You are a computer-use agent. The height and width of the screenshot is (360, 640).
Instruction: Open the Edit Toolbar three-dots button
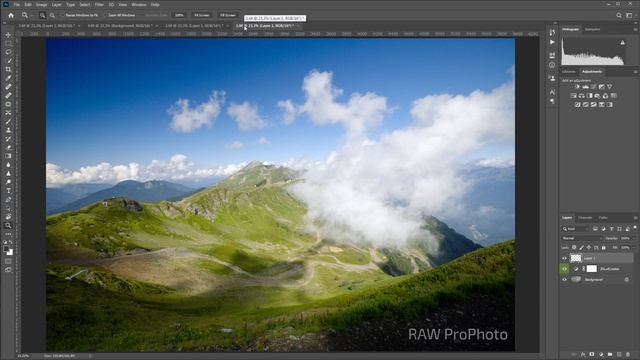(x=8, y=234)
